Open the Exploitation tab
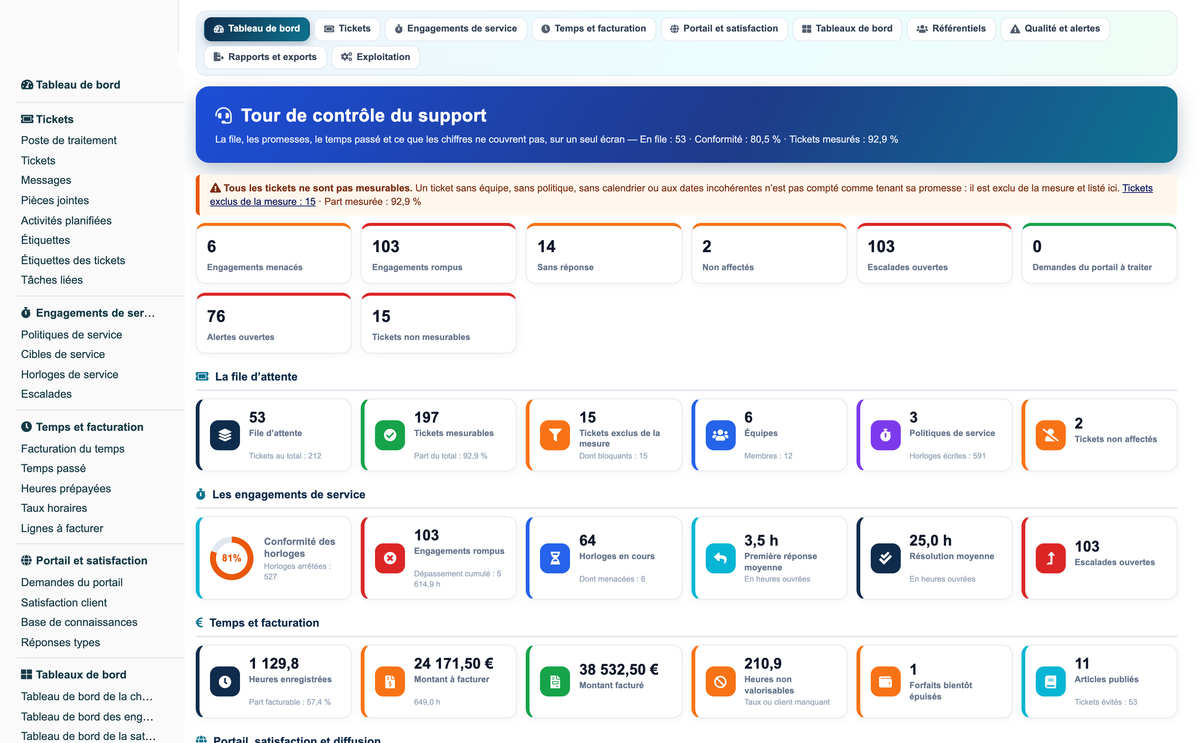The image size is (1200, 743). pos(376,57)
